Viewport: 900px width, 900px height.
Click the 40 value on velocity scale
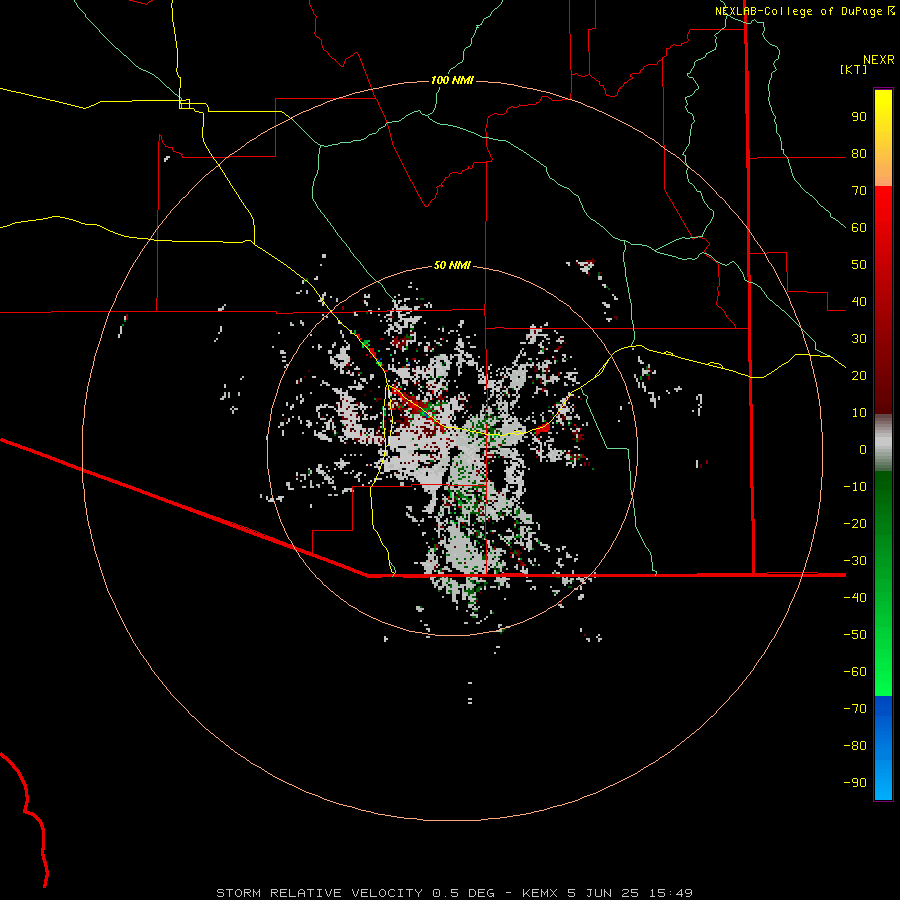859,302
